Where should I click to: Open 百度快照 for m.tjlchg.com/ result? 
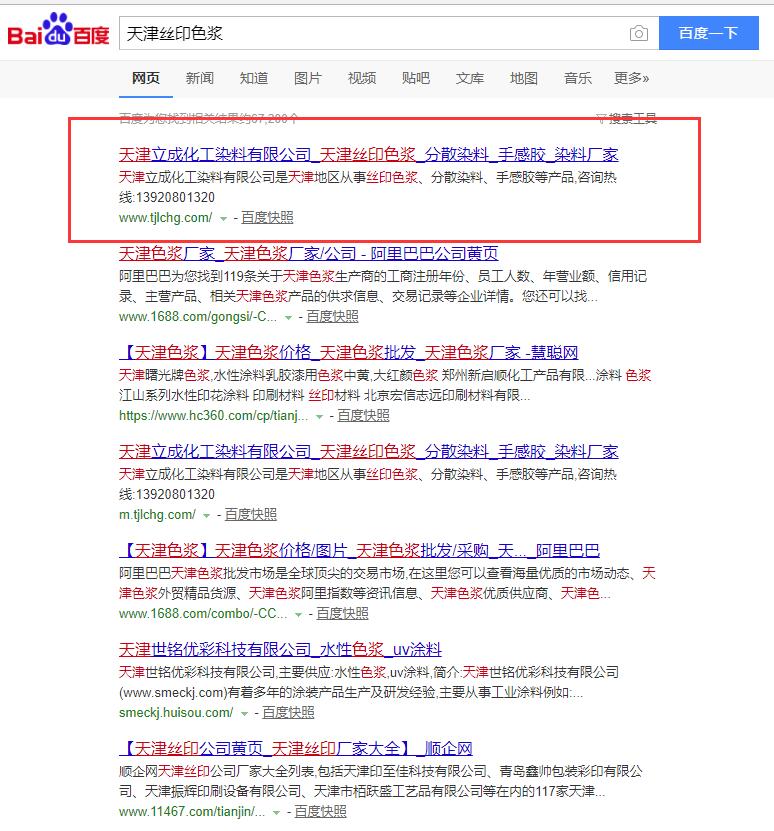click(251, 514)
